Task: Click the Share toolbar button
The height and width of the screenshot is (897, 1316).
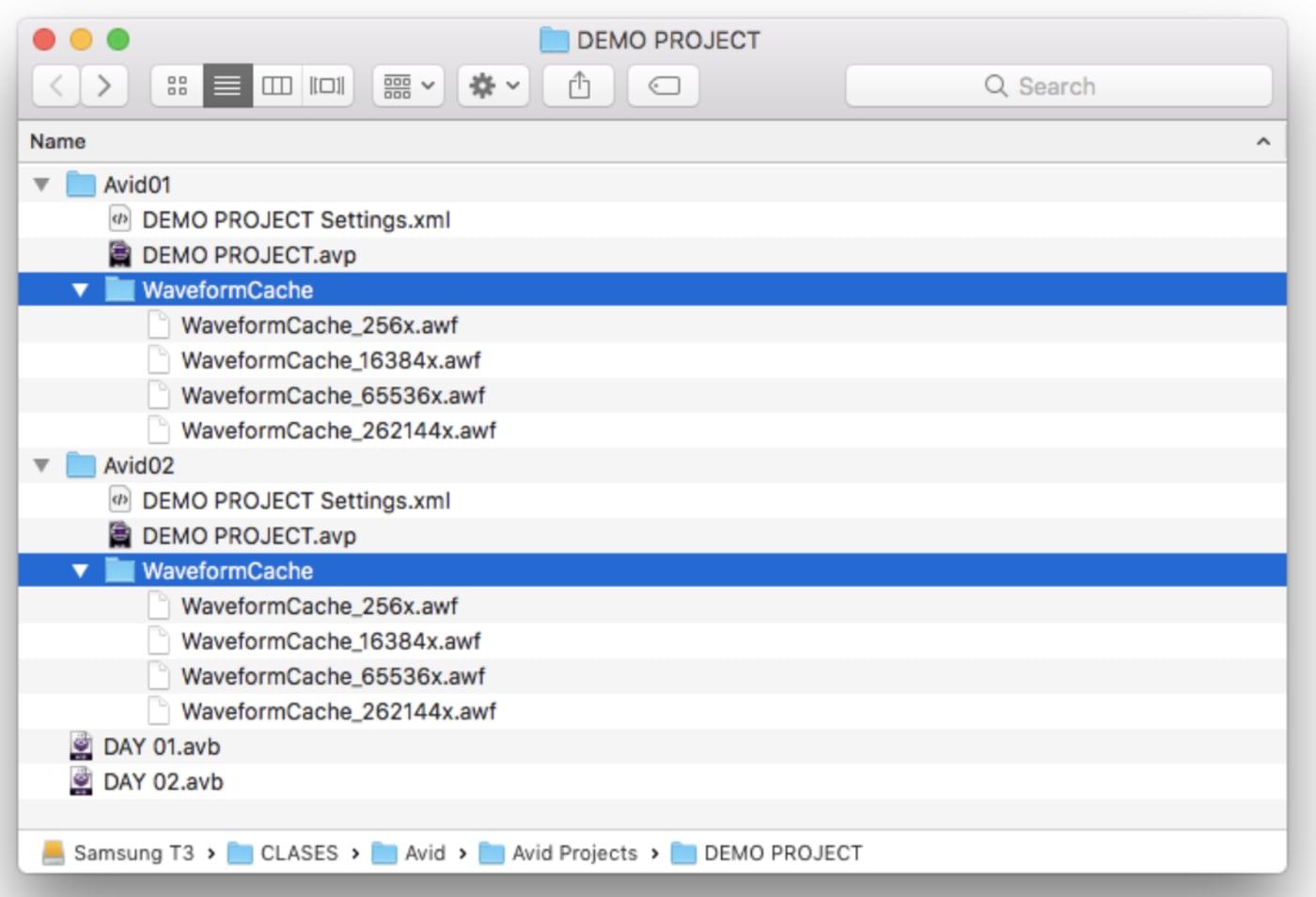Action: pos(579,86)
